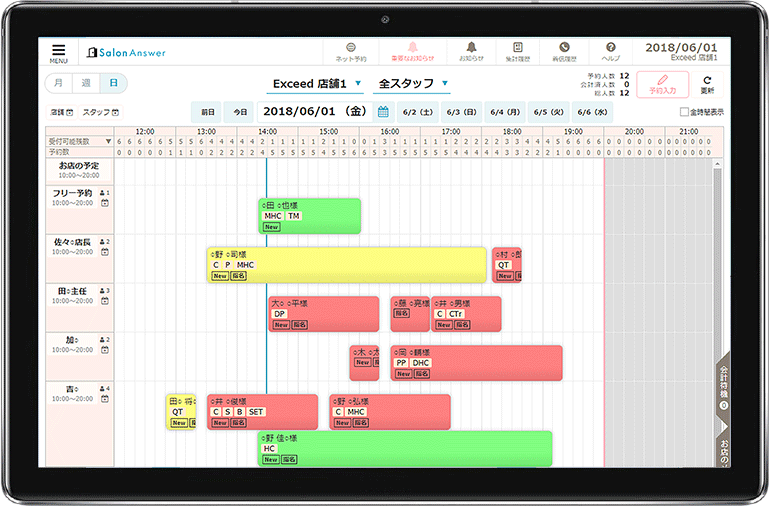Image resolution: width=769 pixels, height=506 pixels.
Task: Open the 着信履歴 call history icon
Action: [565, 52]
